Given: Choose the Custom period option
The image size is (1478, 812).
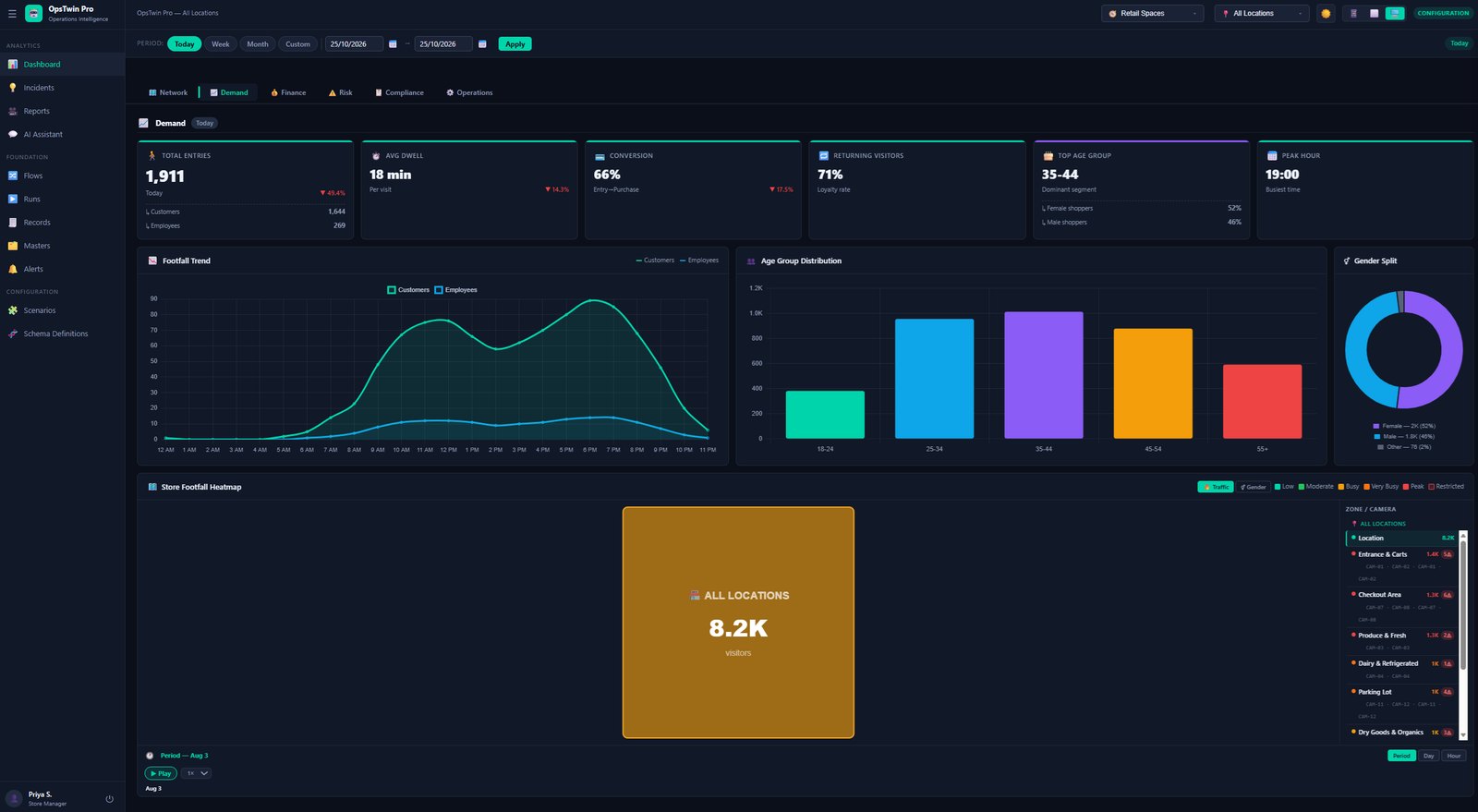Looking at the screenshot, I should 297,44.
